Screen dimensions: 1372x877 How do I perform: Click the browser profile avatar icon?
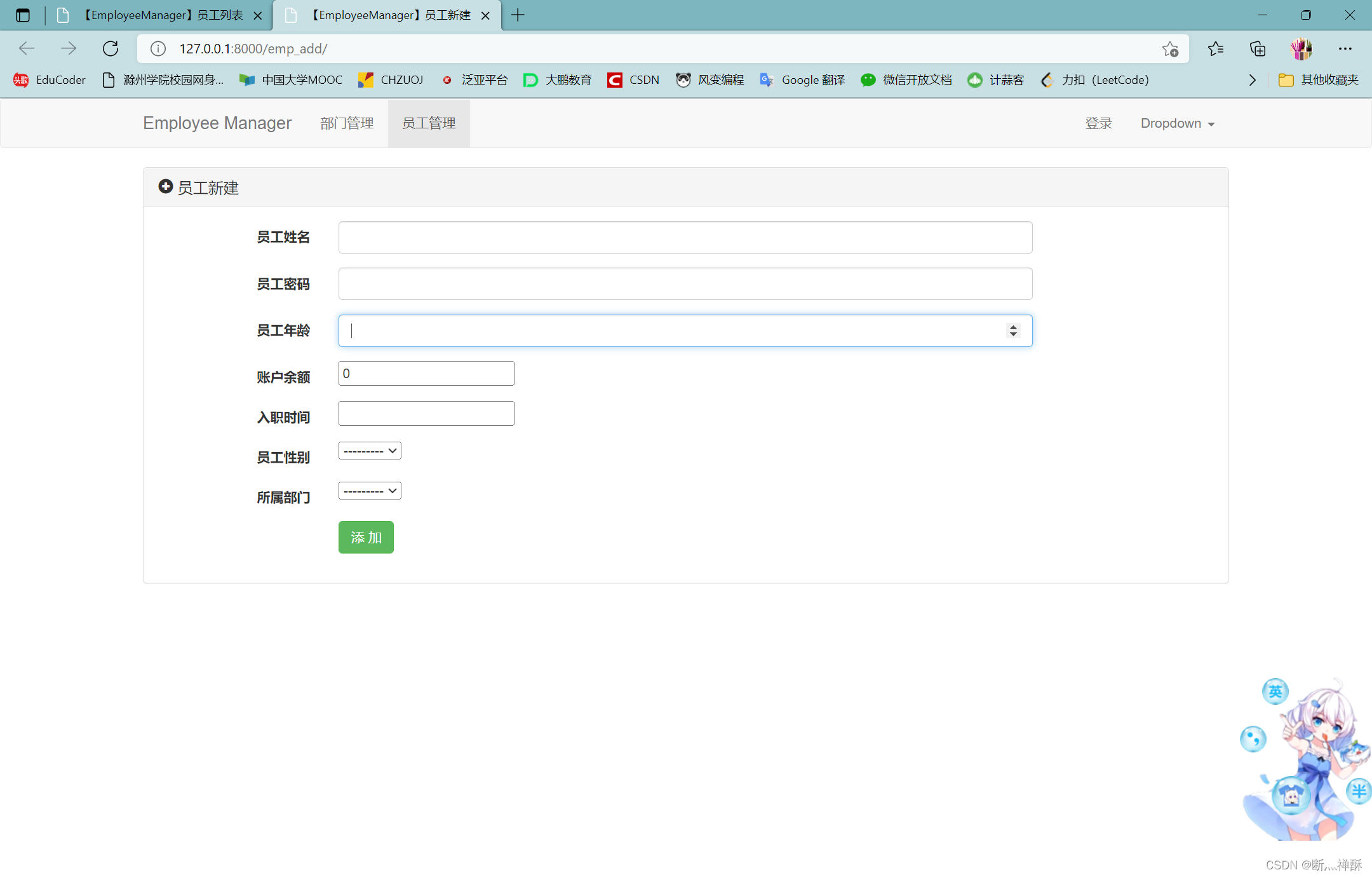(x=1301, y=48)
